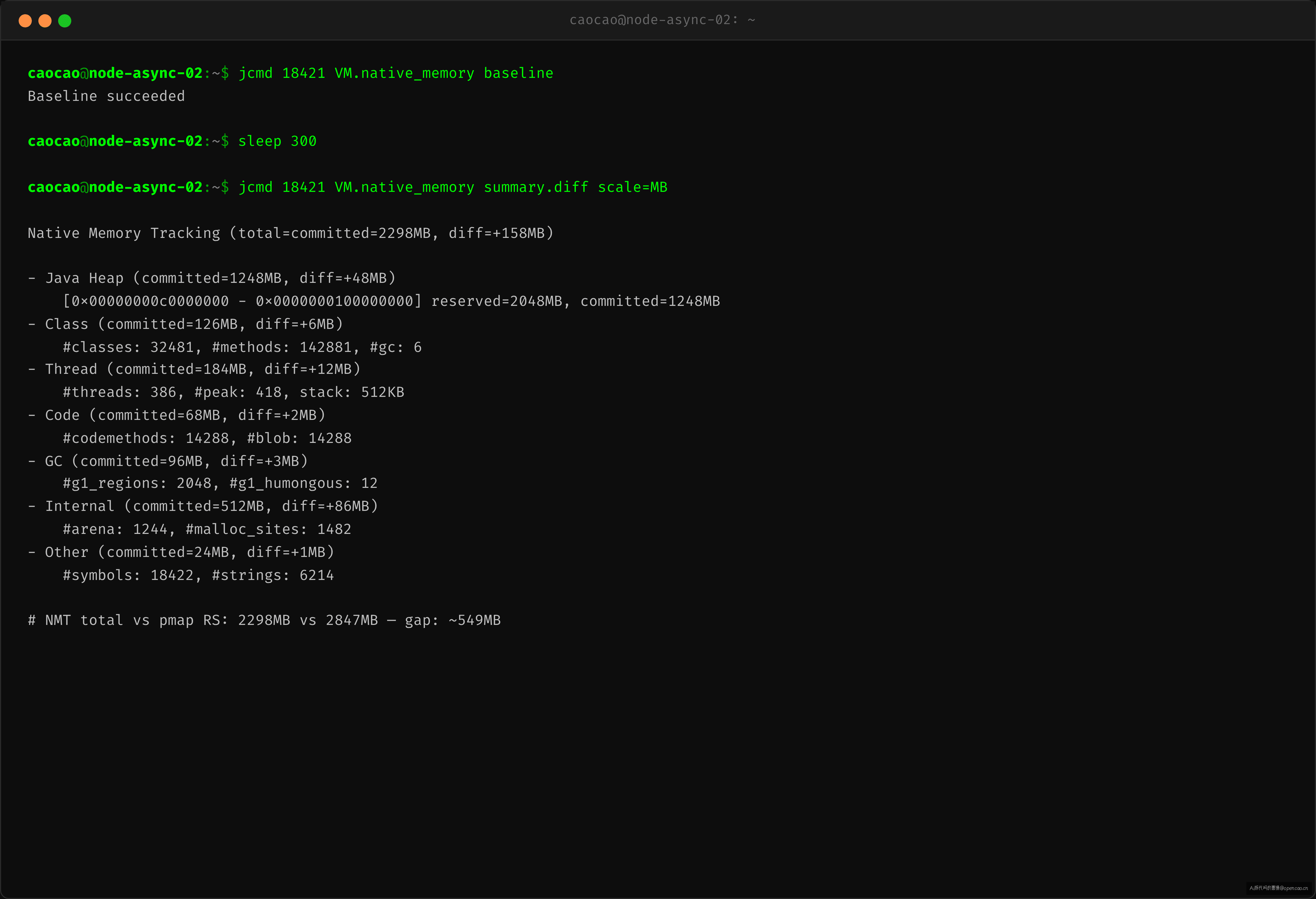Image resolution: width=1316 pixels, height=899 pixels.
Task: Click the '#threads: 386' detail line
Action: pos(233,392)
